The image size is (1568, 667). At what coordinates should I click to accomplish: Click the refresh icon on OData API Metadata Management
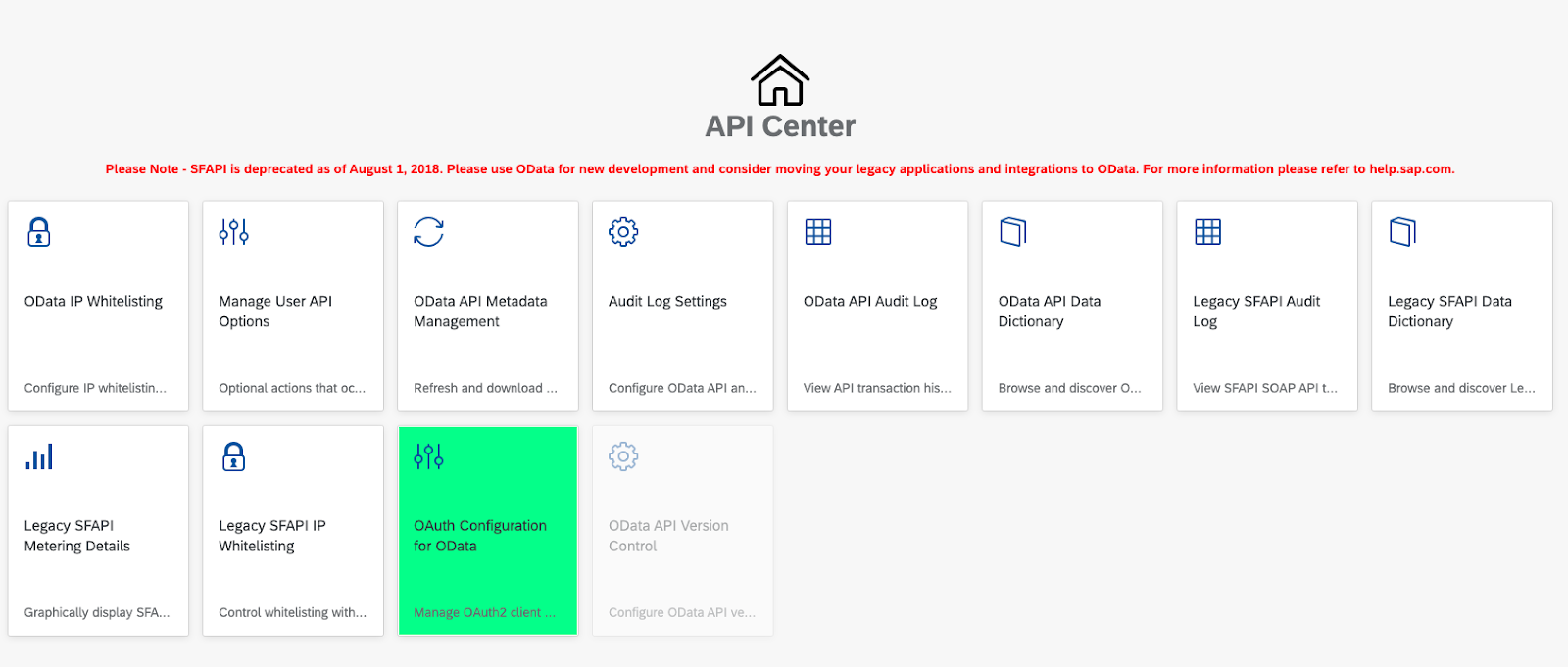(x=428, y=232)
